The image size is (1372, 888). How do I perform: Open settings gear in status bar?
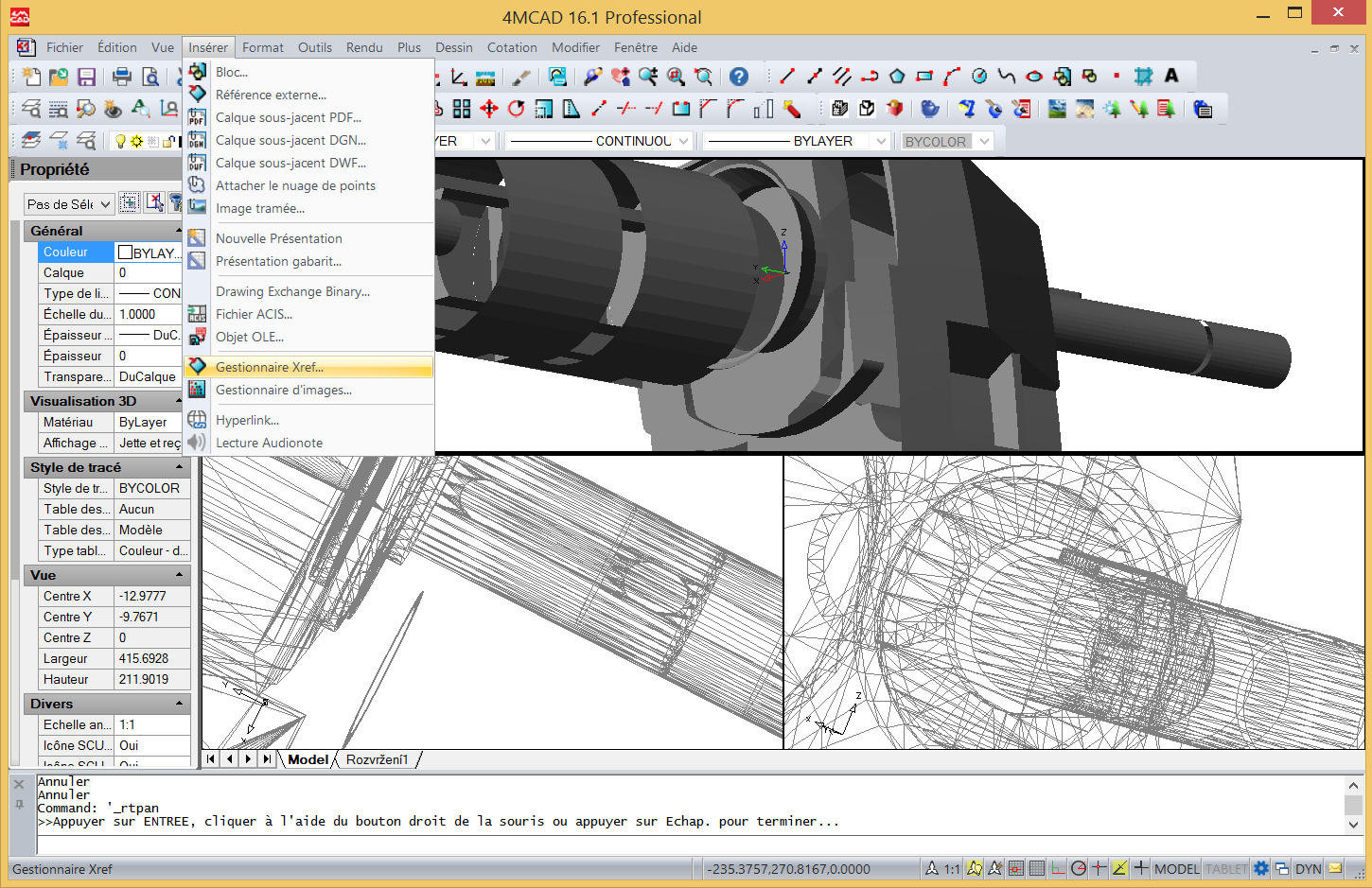[1261, 868]
